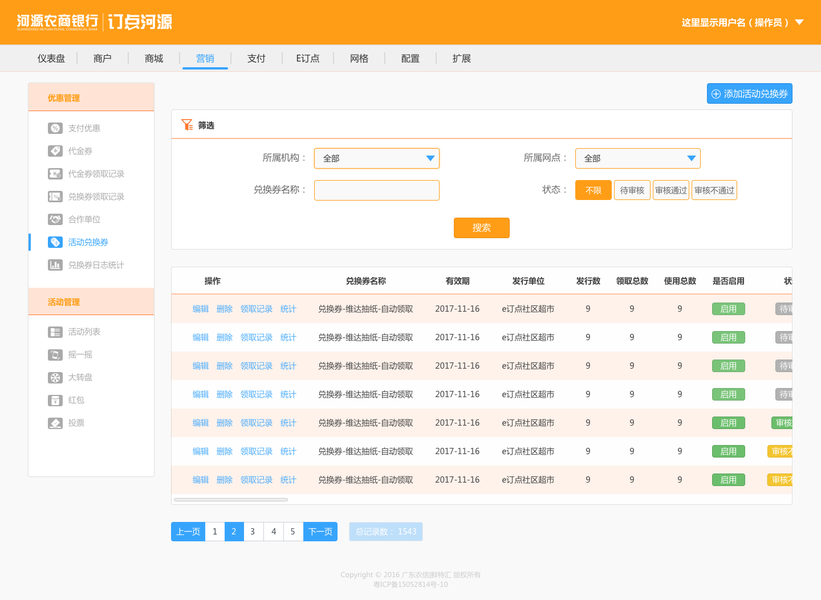Select 兑换券领取记录 sidebar icon

click(x=55, y=196)
